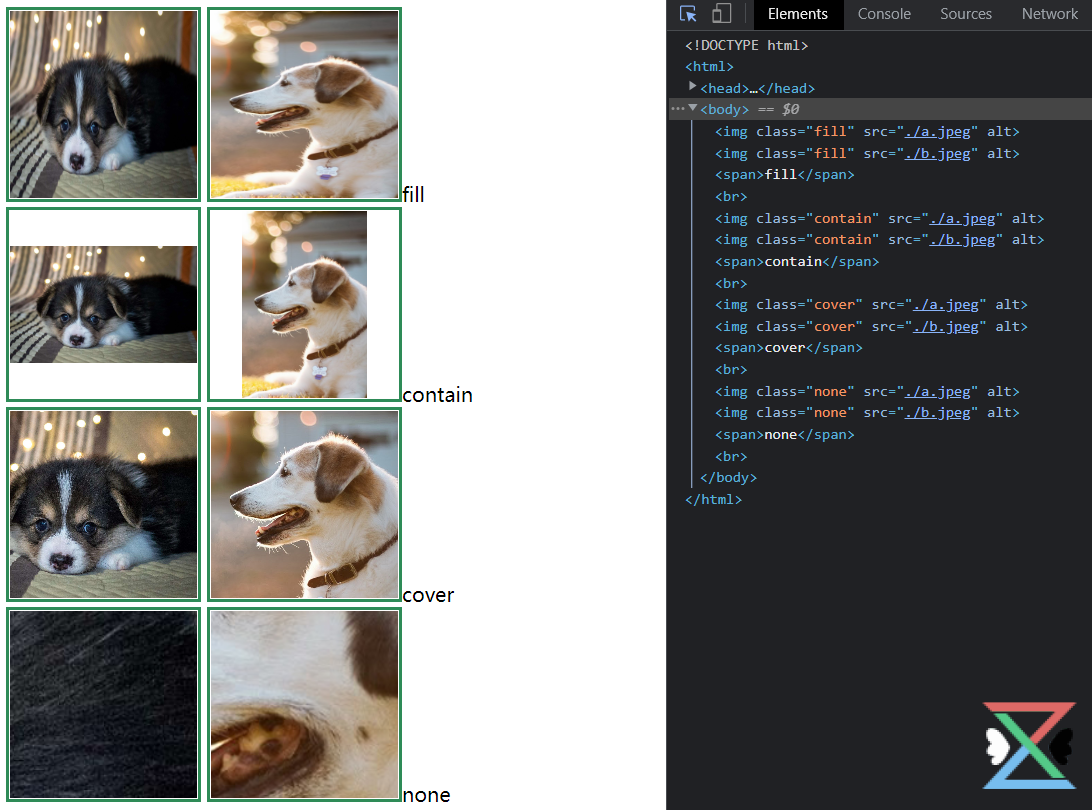
Task: Open ./b.jpeg link in the cover img row
Action: coord(945,327)
